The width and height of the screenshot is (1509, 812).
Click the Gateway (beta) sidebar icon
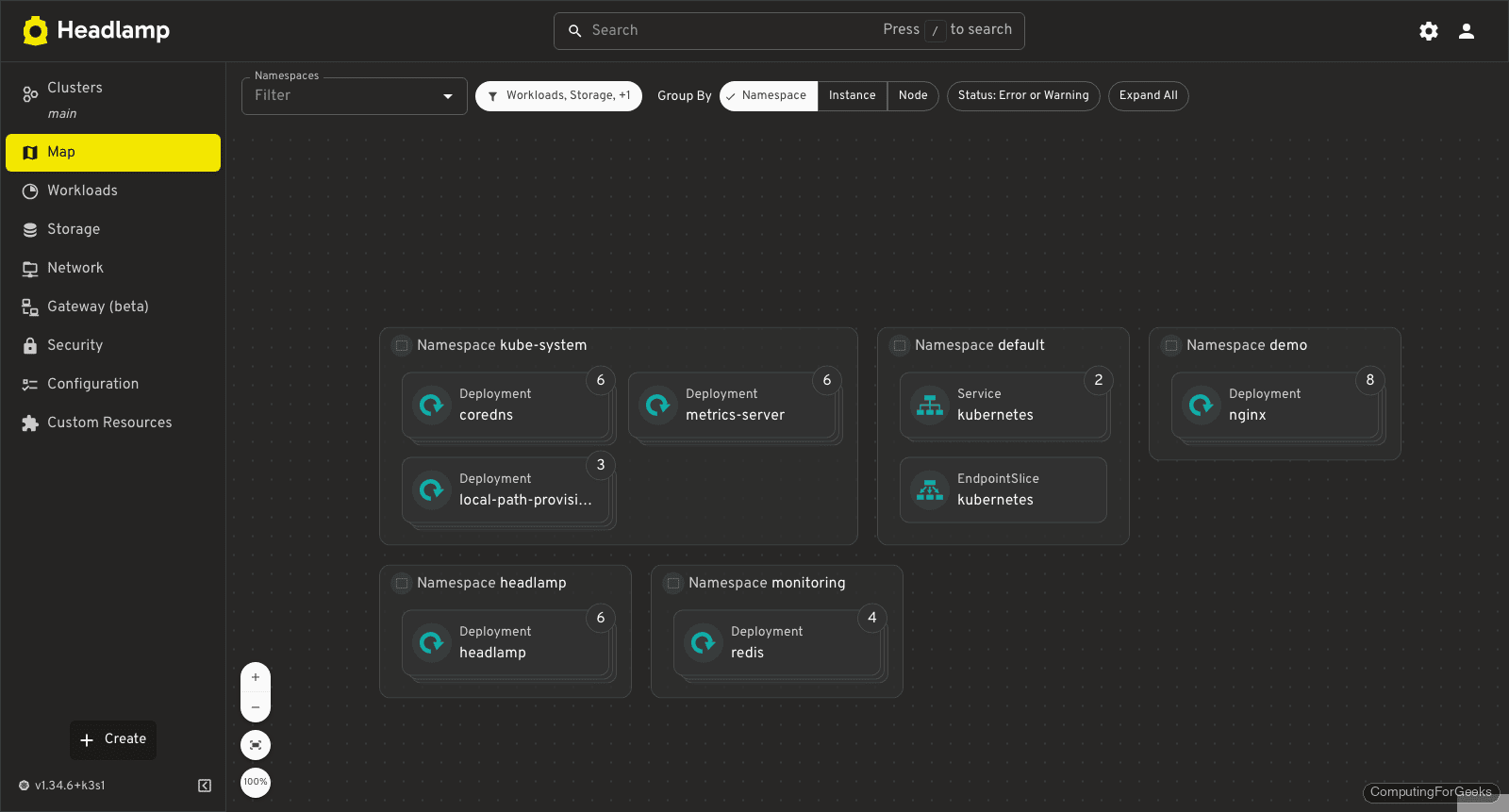point(30,307)
